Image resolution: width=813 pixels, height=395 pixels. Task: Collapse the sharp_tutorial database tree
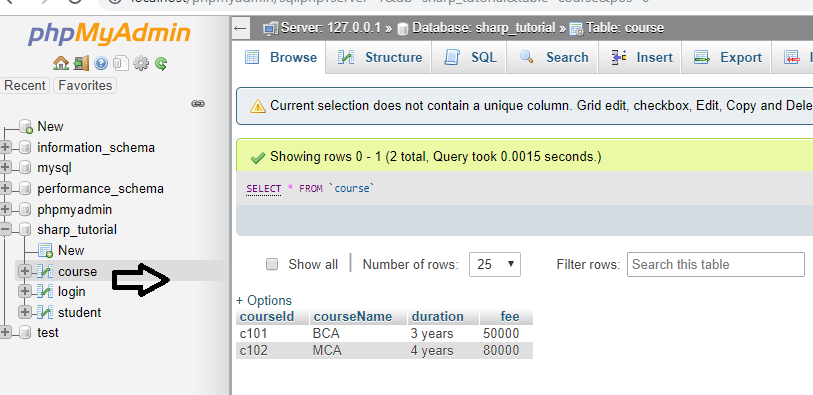pyautogui.click(x=5, y=230)
